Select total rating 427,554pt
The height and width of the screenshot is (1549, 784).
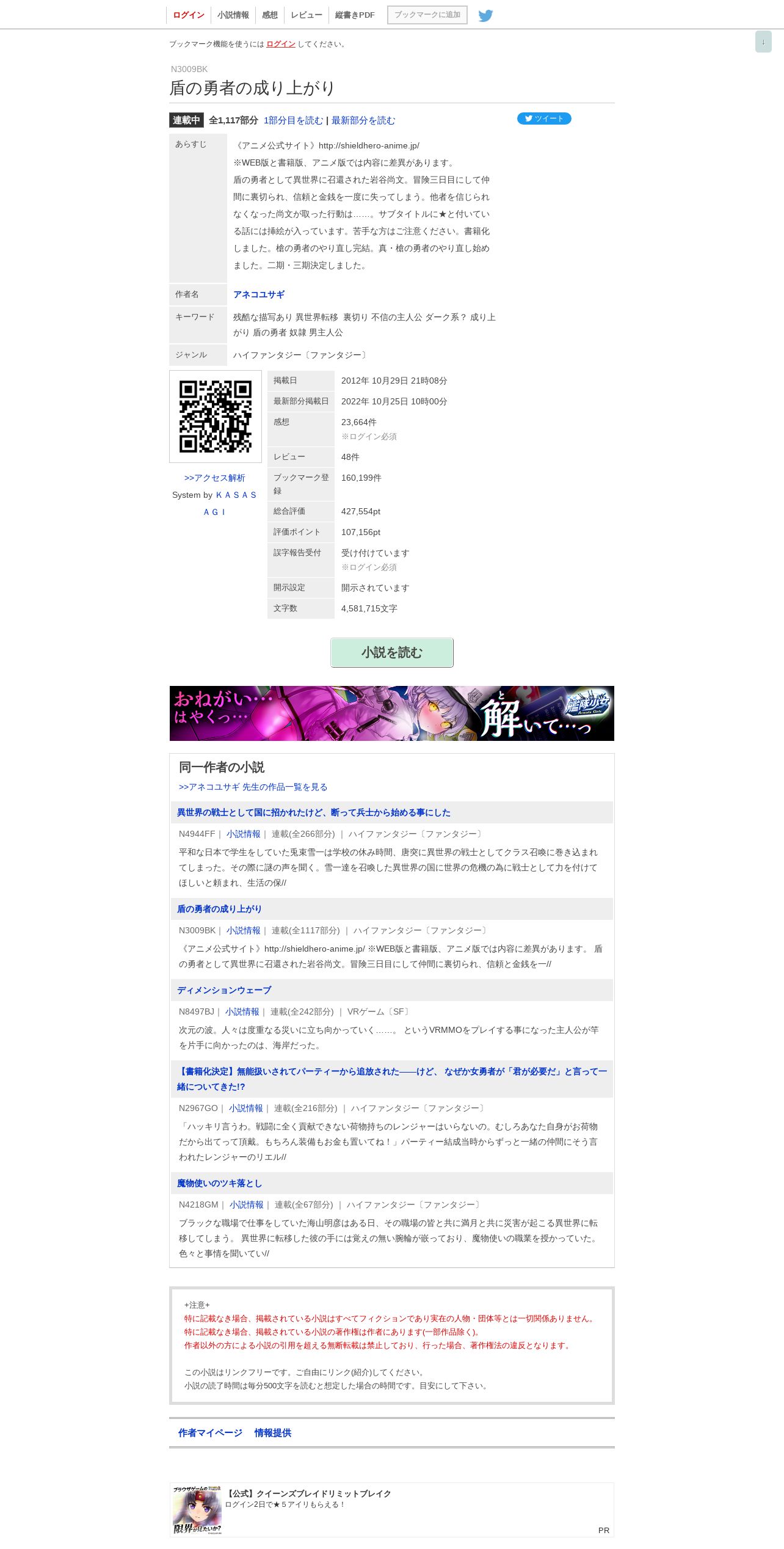[361, 511]
